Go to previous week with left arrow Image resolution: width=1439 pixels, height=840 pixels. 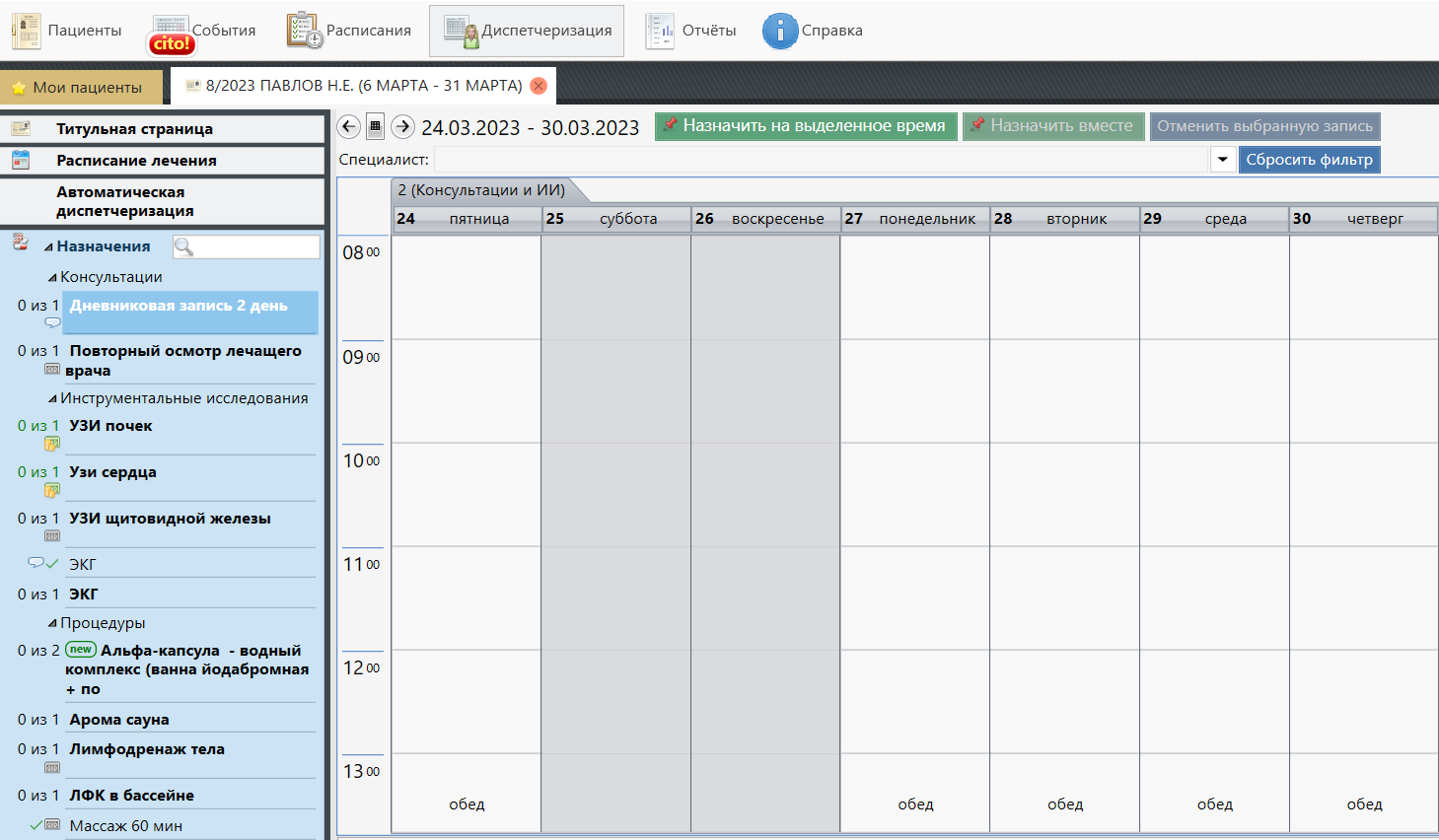pos(348,126)
